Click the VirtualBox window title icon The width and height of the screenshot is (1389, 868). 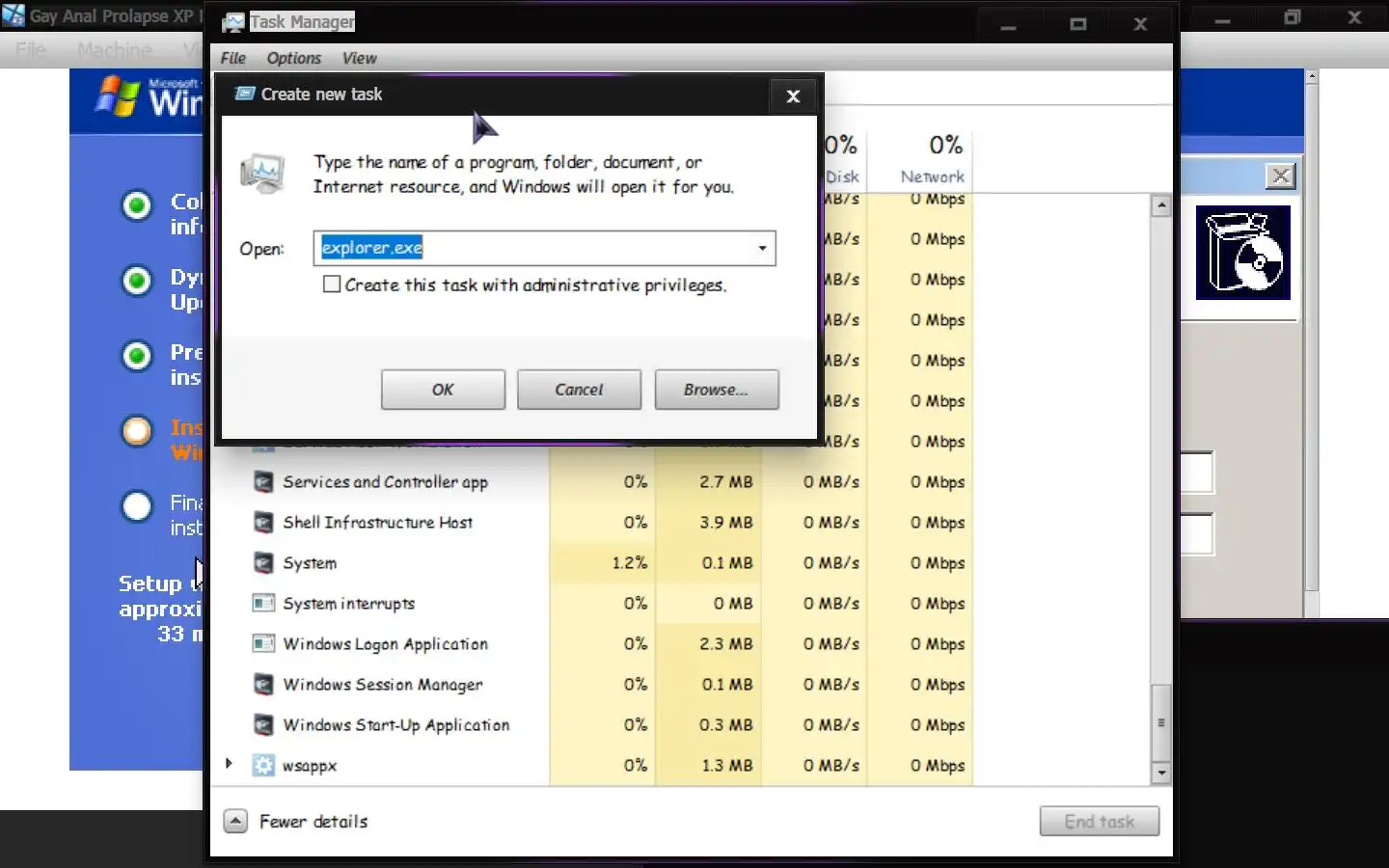click(x=13, y=15)
